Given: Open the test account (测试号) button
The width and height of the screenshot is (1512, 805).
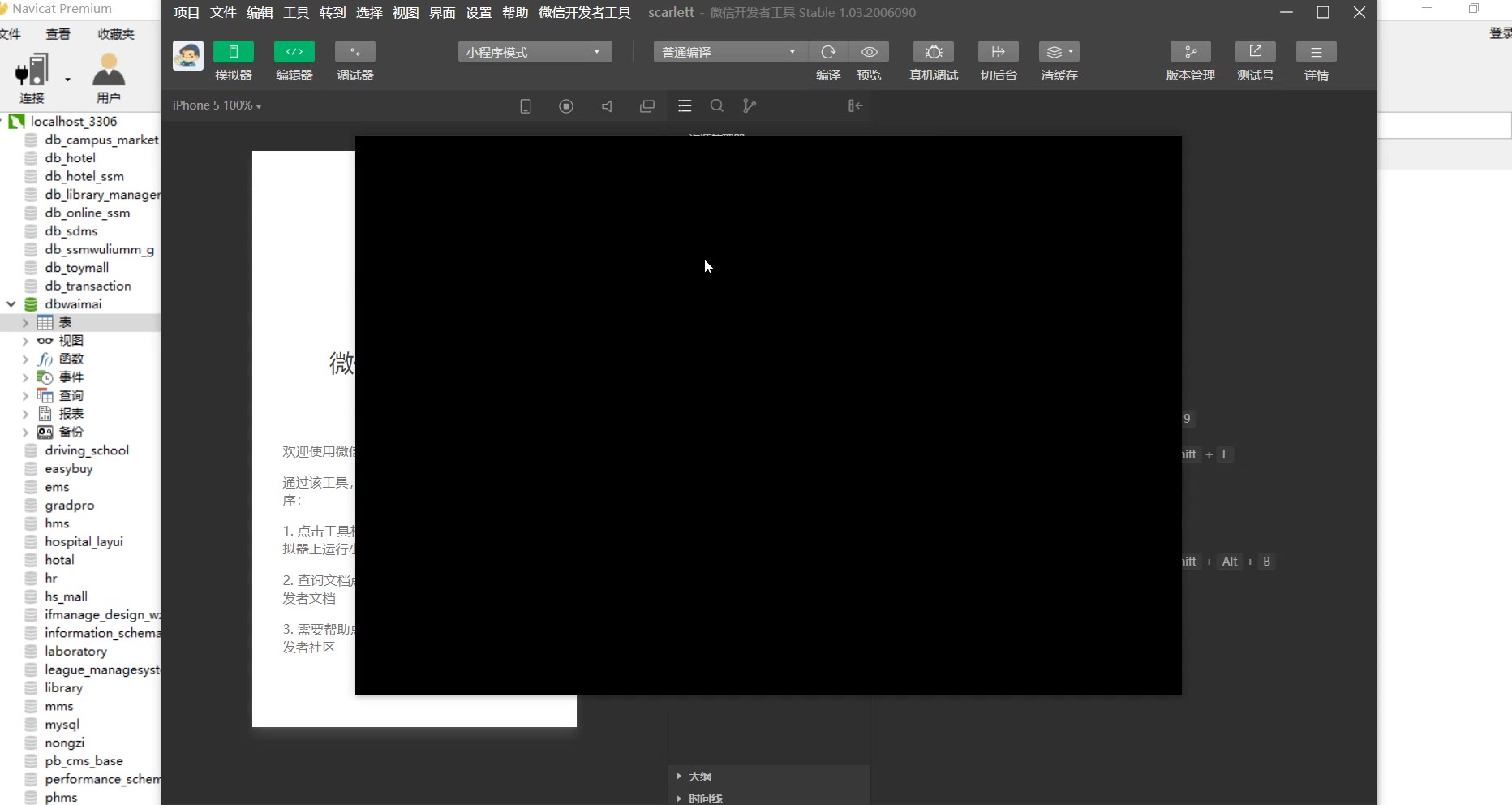Looking at the screenshot, I should coord(1256,52).
